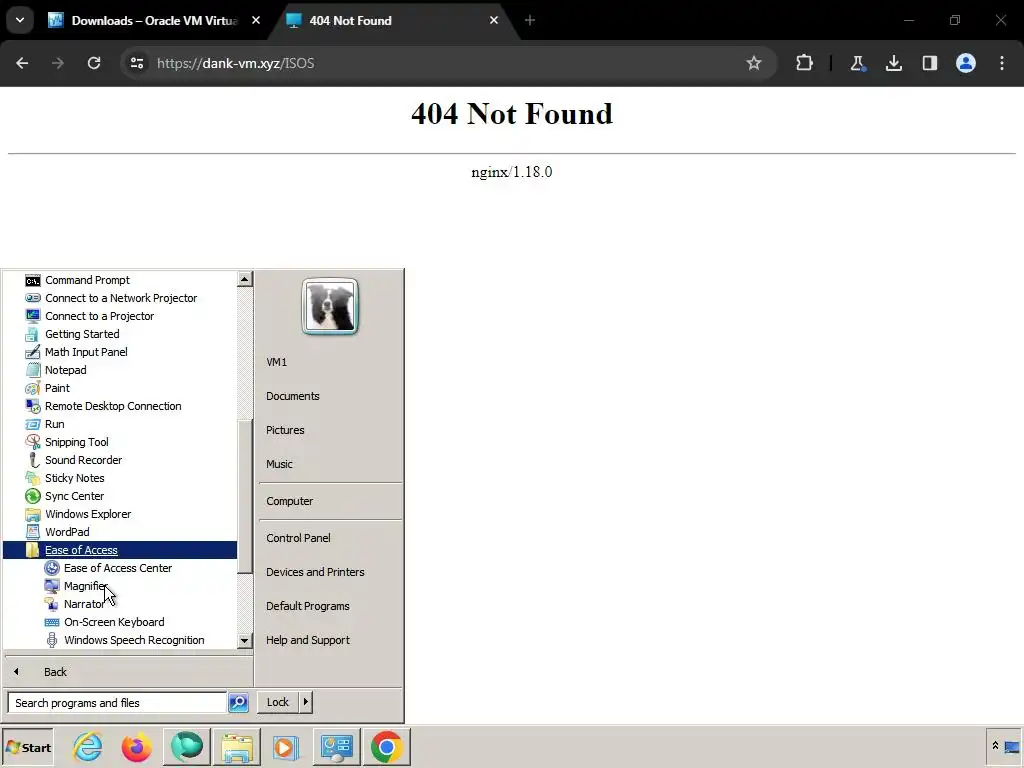1024x768 pixels.
Task: View site information icon in address bar
Action: 137,63
